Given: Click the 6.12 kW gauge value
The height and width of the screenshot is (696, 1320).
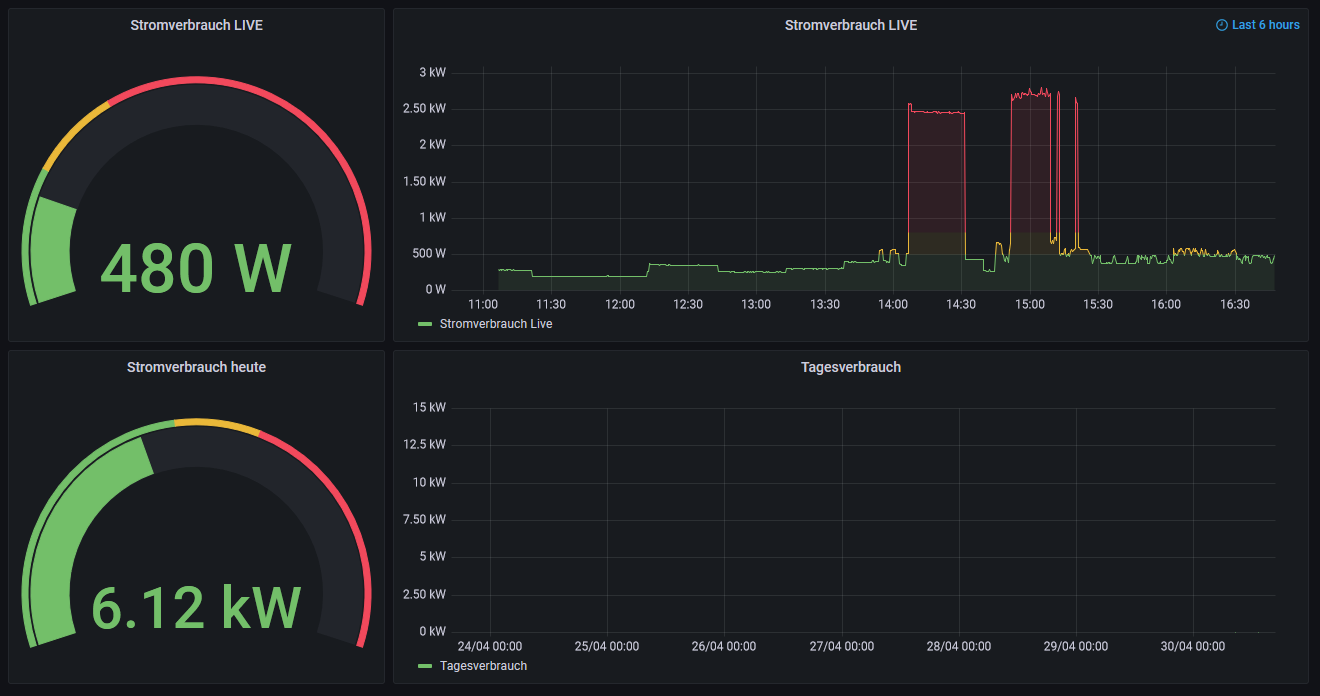Looking at the screenshot, I should [197, 607].
